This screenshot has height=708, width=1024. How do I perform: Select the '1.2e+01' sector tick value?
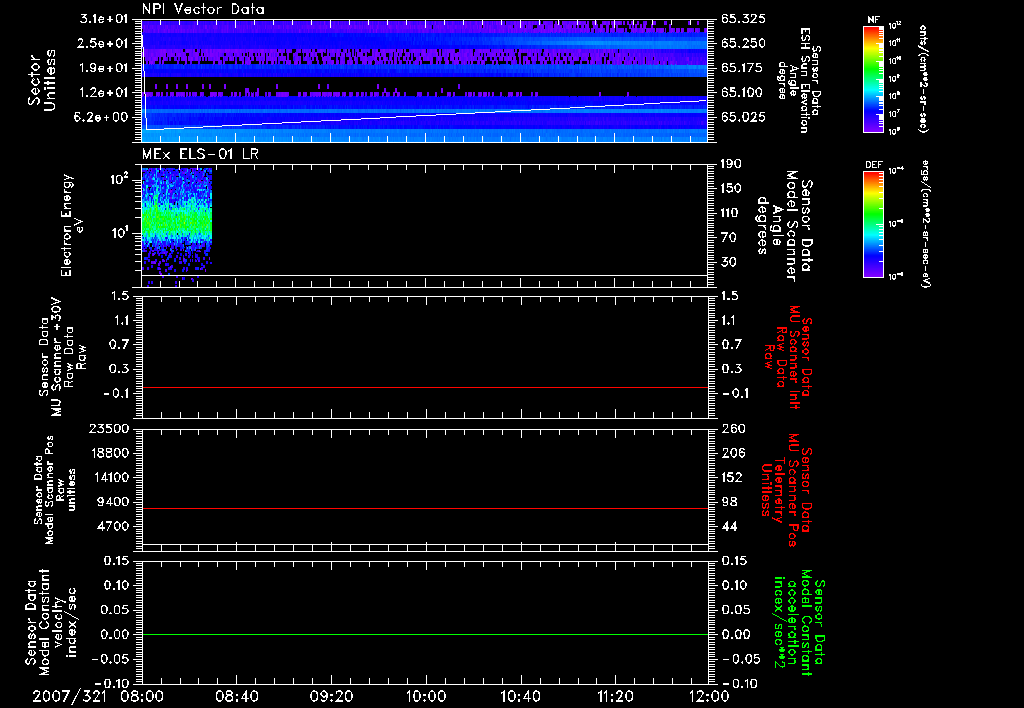click(103, 93)
